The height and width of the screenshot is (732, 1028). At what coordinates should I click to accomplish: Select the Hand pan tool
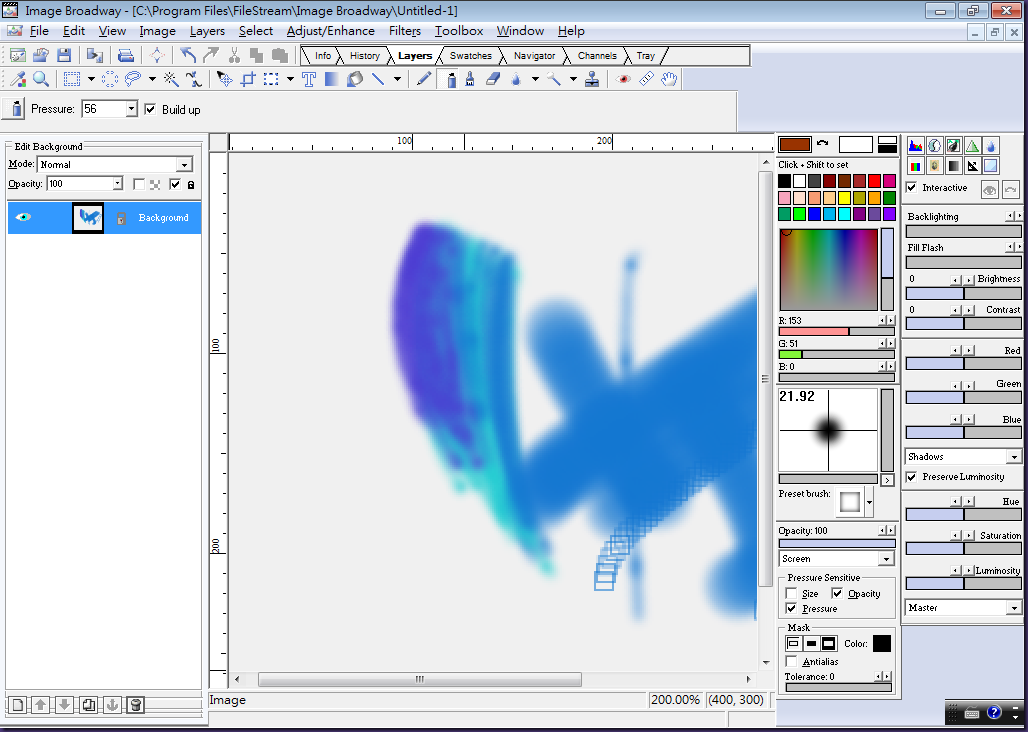pos(669,79)
